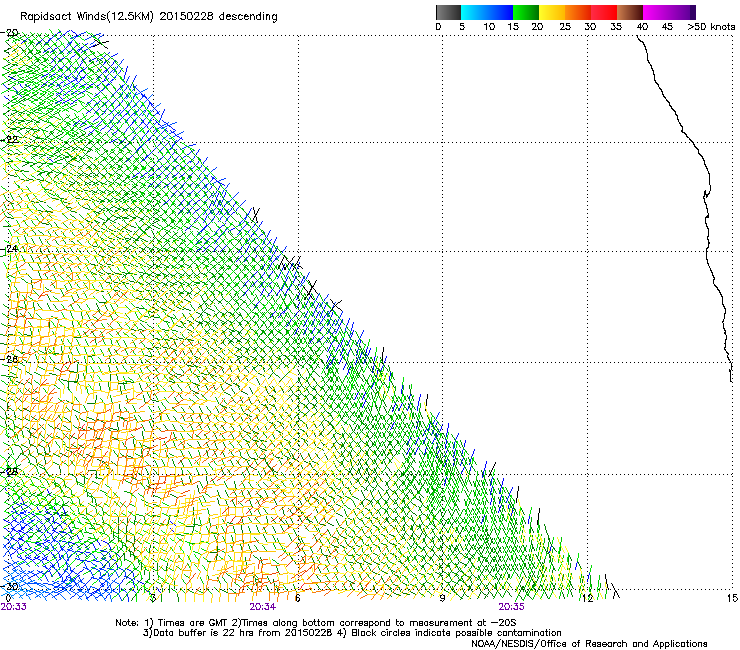Click the '6' longitude axis label
740x650 pixels.
click(x=297, y=599)
